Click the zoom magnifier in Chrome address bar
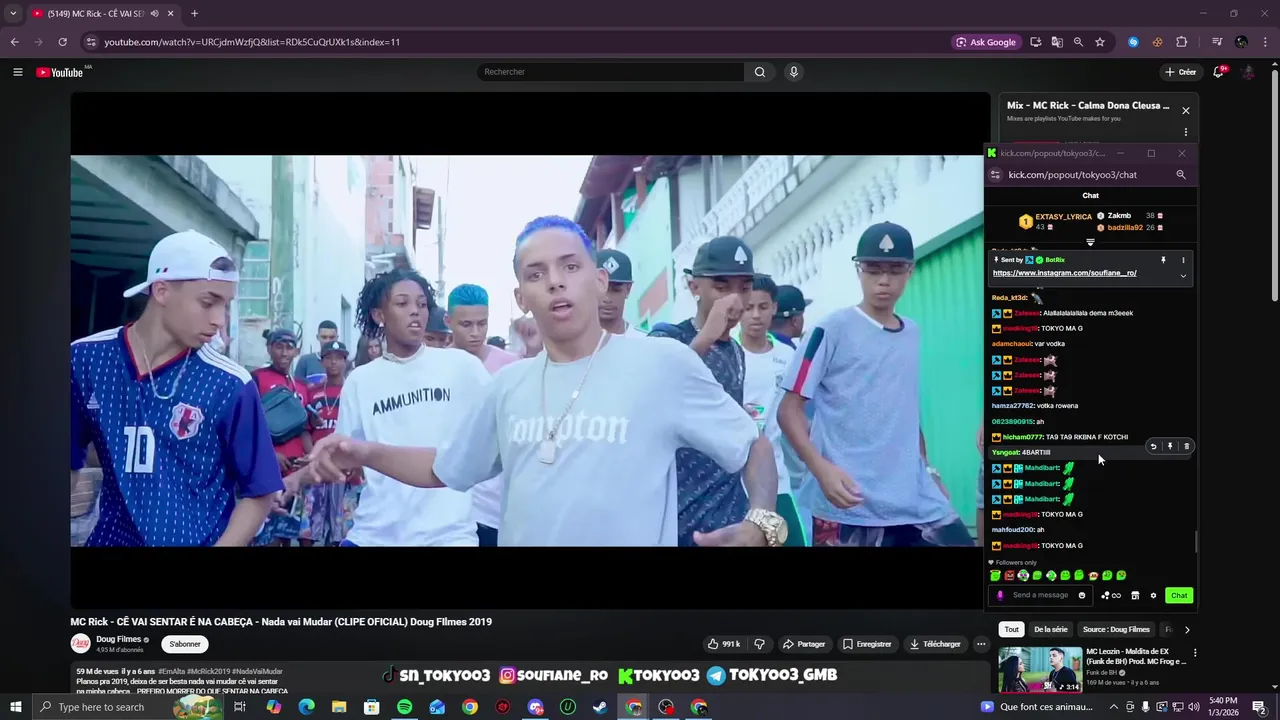Viewport: 1280px width, 720px height. point(1078,42)
